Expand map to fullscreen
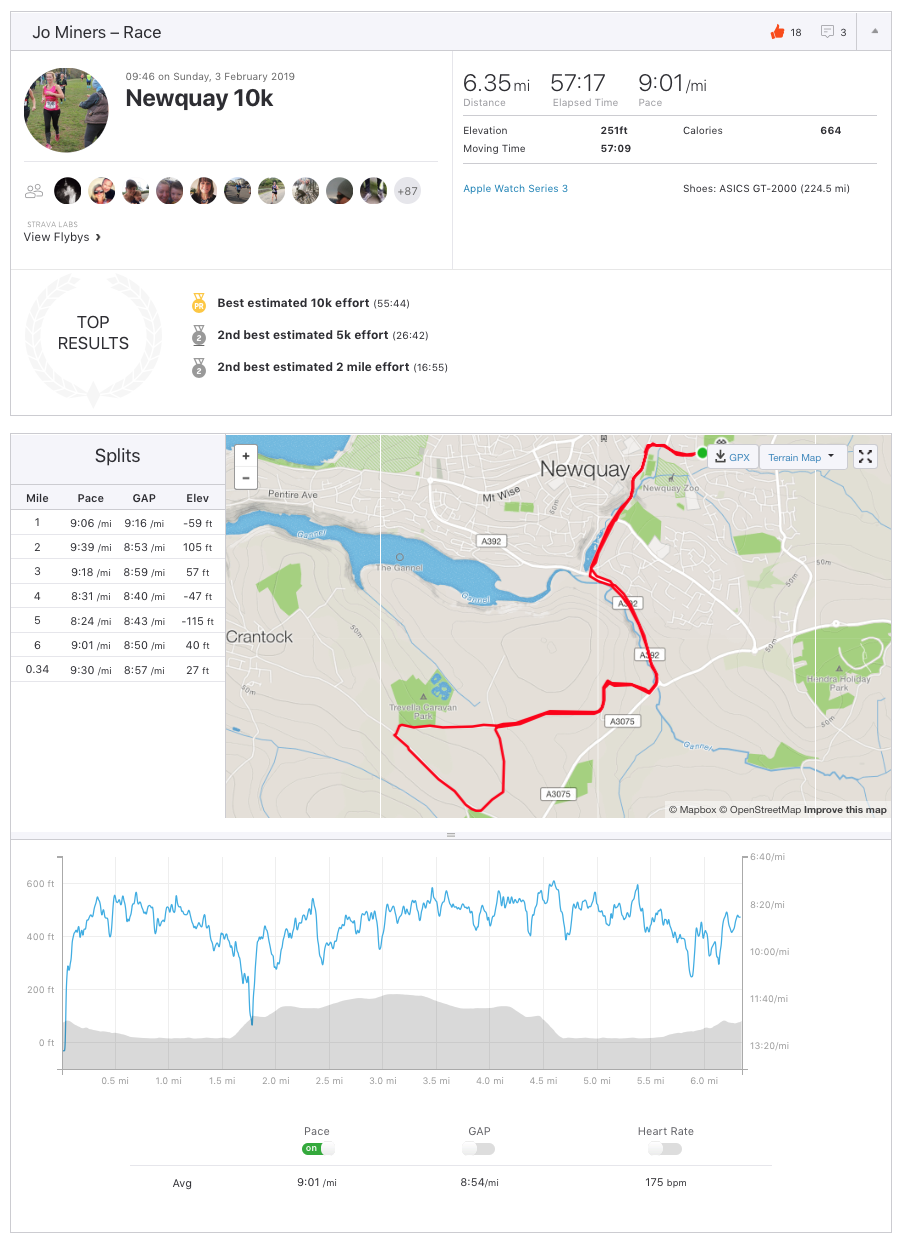This screenshot has width=904, height=1247. click(x=866, y=457)
